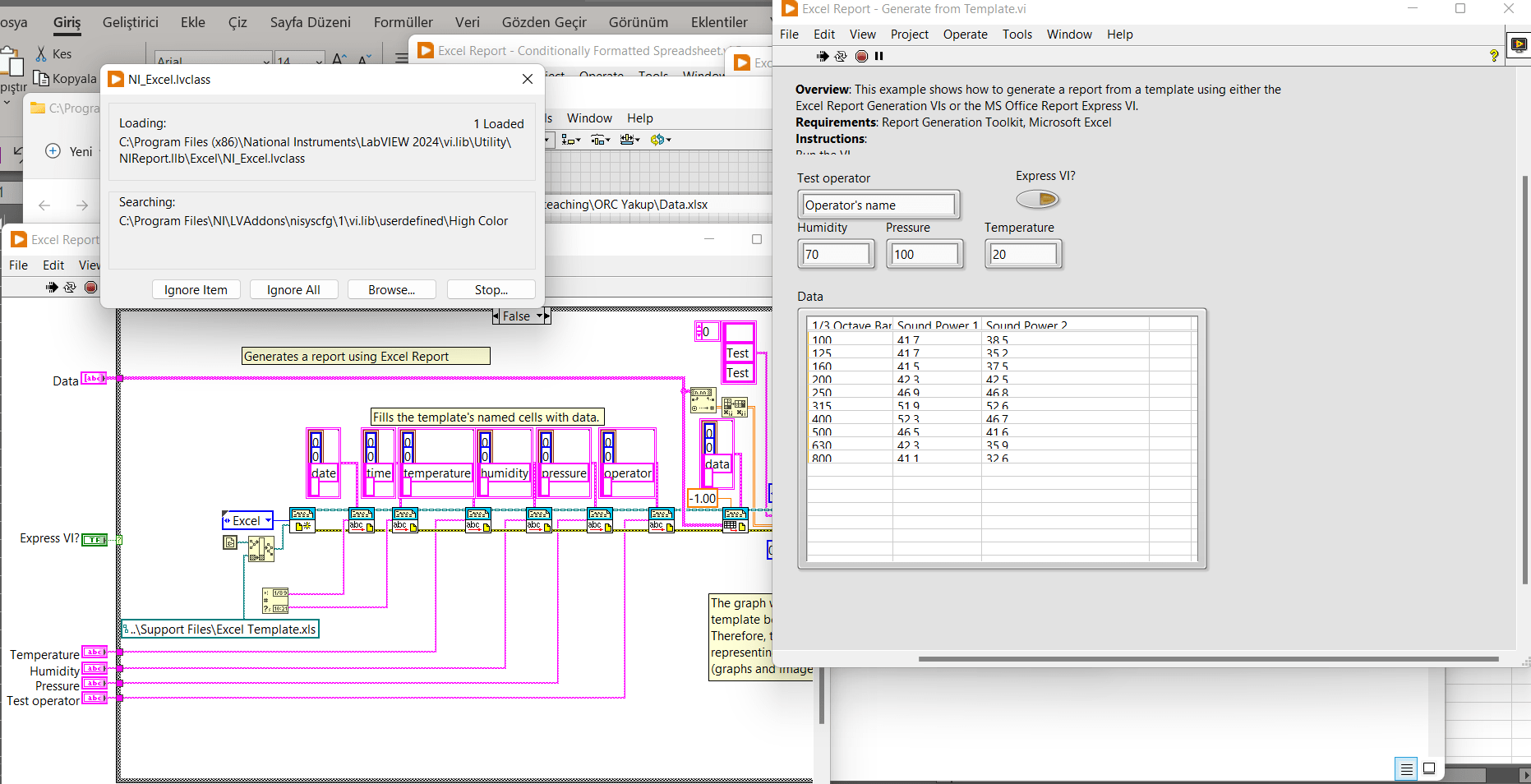Open the Align Objects toolbar dropdown

click(x=571, y=140)
